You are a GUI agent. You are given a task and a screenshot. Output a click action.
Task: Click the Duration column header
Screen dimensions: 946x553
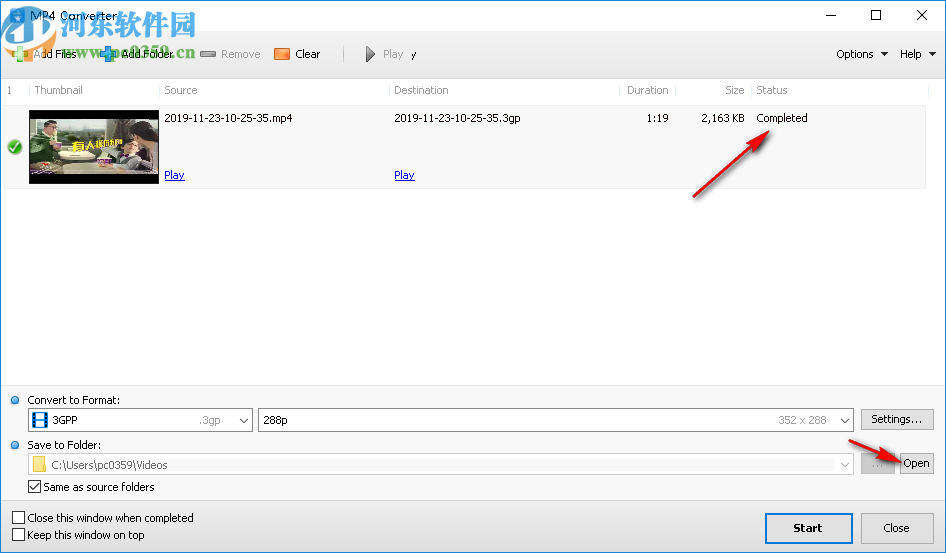(x=647, y=90)
